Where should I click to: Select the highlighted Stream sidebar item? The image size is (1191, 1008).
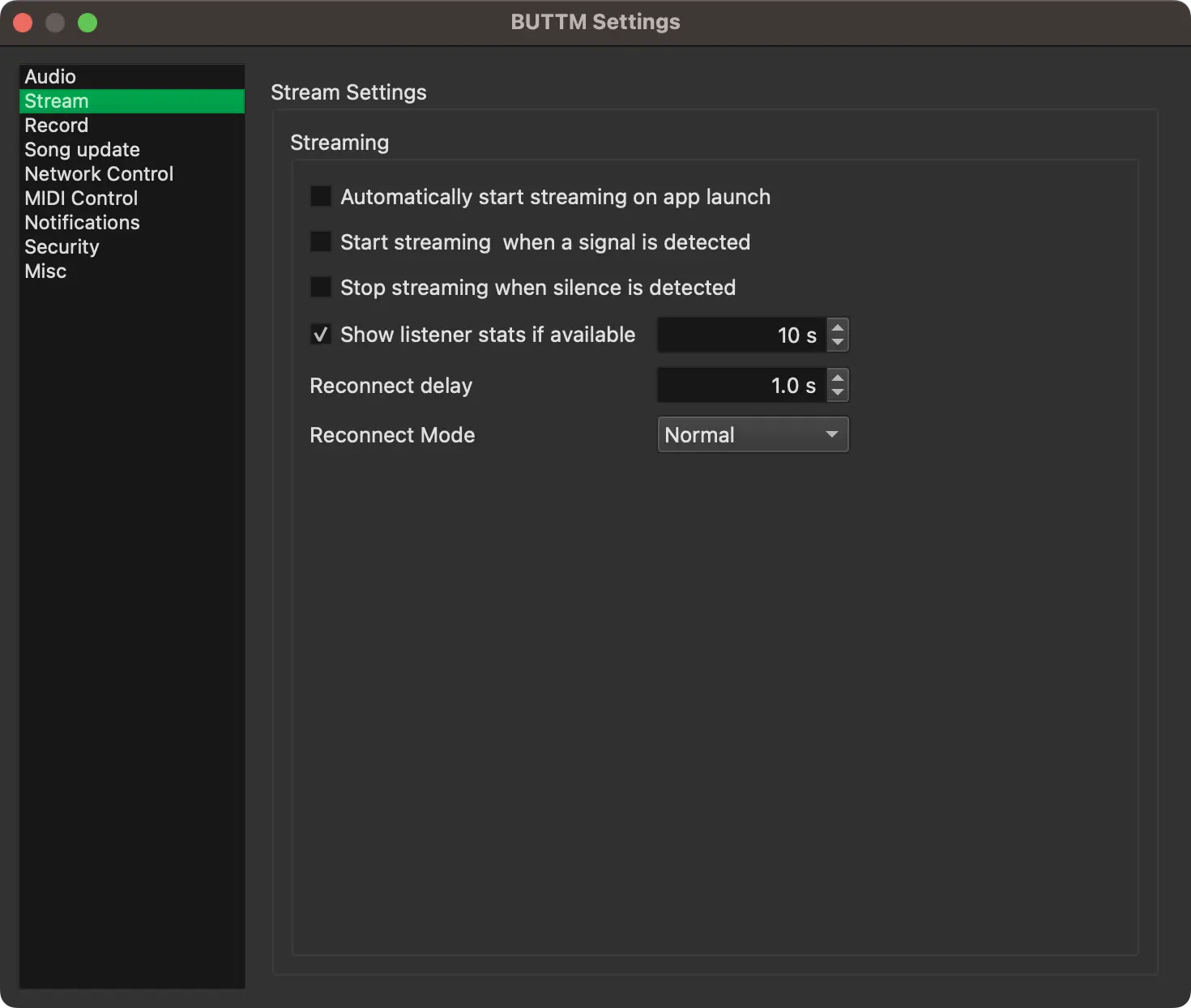pos(57,101)
